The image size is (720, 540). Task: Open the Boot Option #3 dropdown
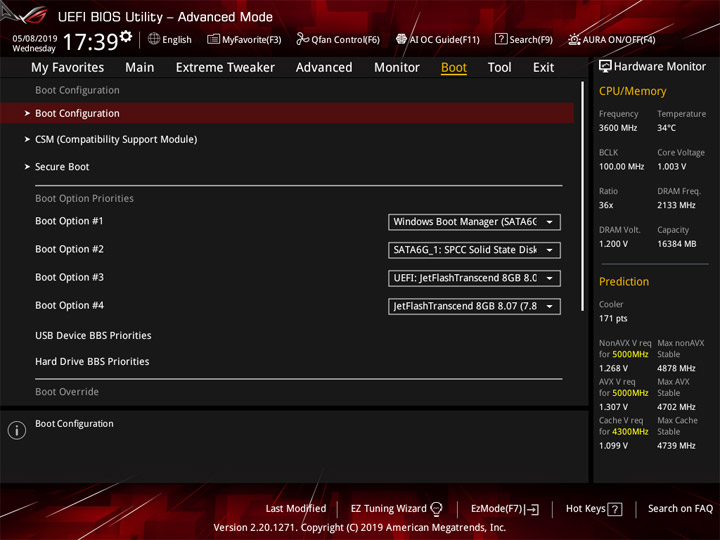click(474, 278)
